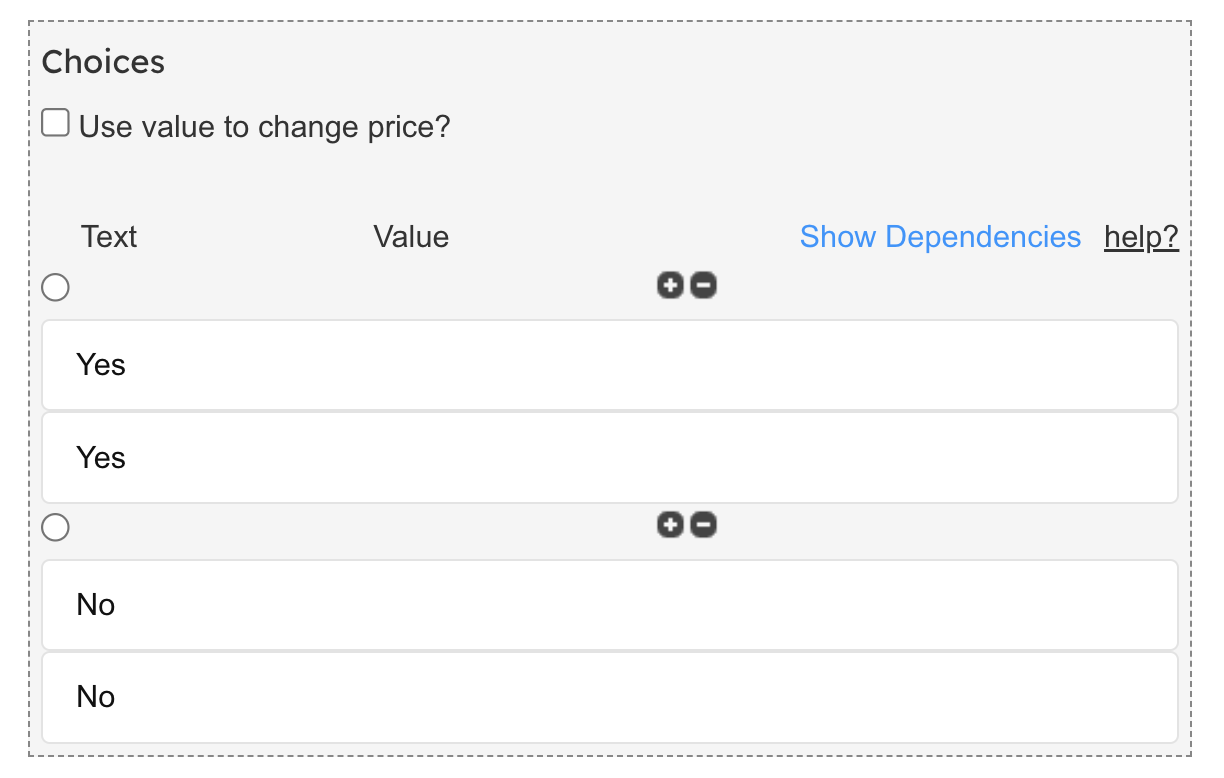Select the radio button above No fields
Viewport: 1224px width, 778px height.
click(x=56, y=527)
